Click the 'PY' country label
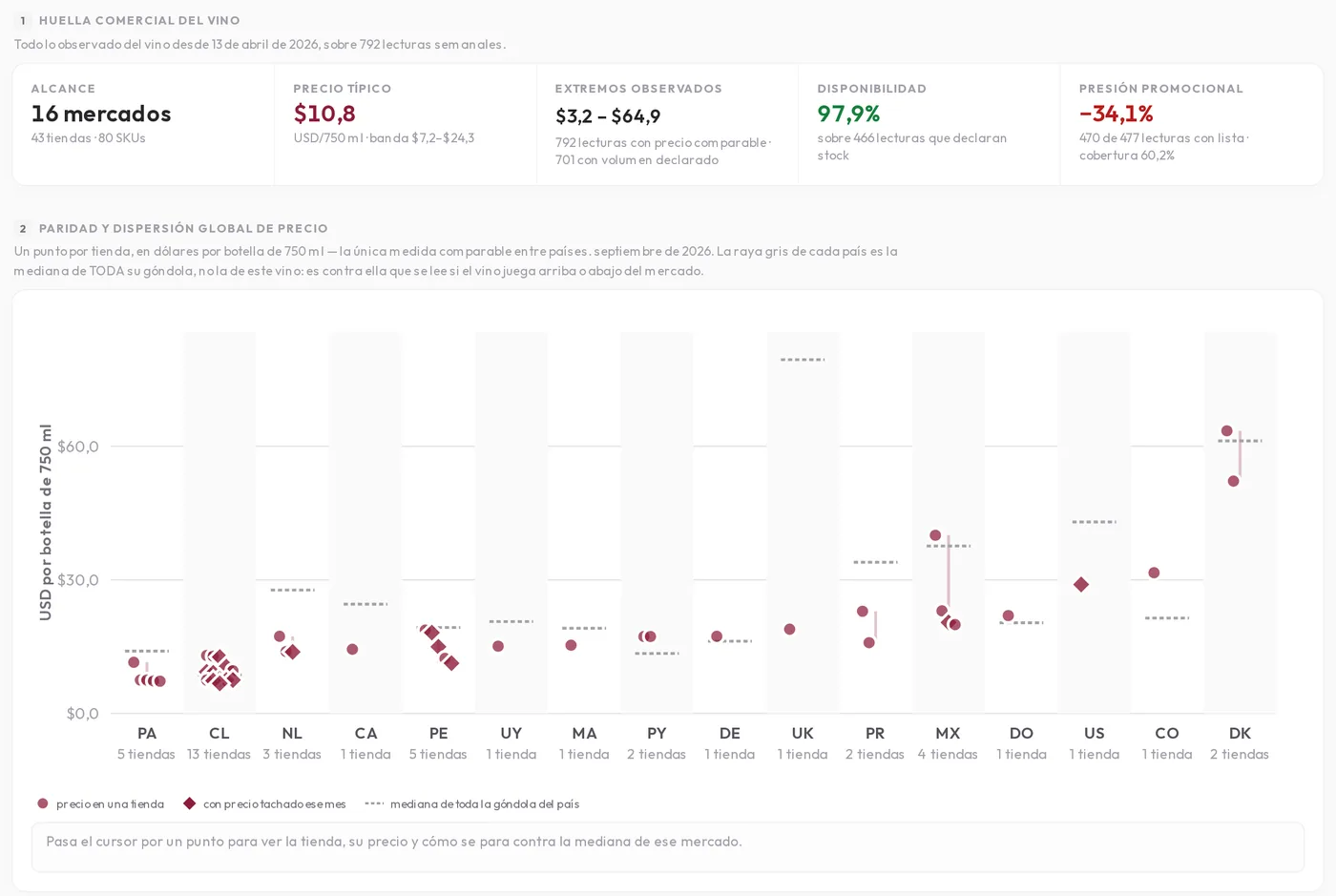Viewport: 1336px width, 896px height. (x=657, y=733)
